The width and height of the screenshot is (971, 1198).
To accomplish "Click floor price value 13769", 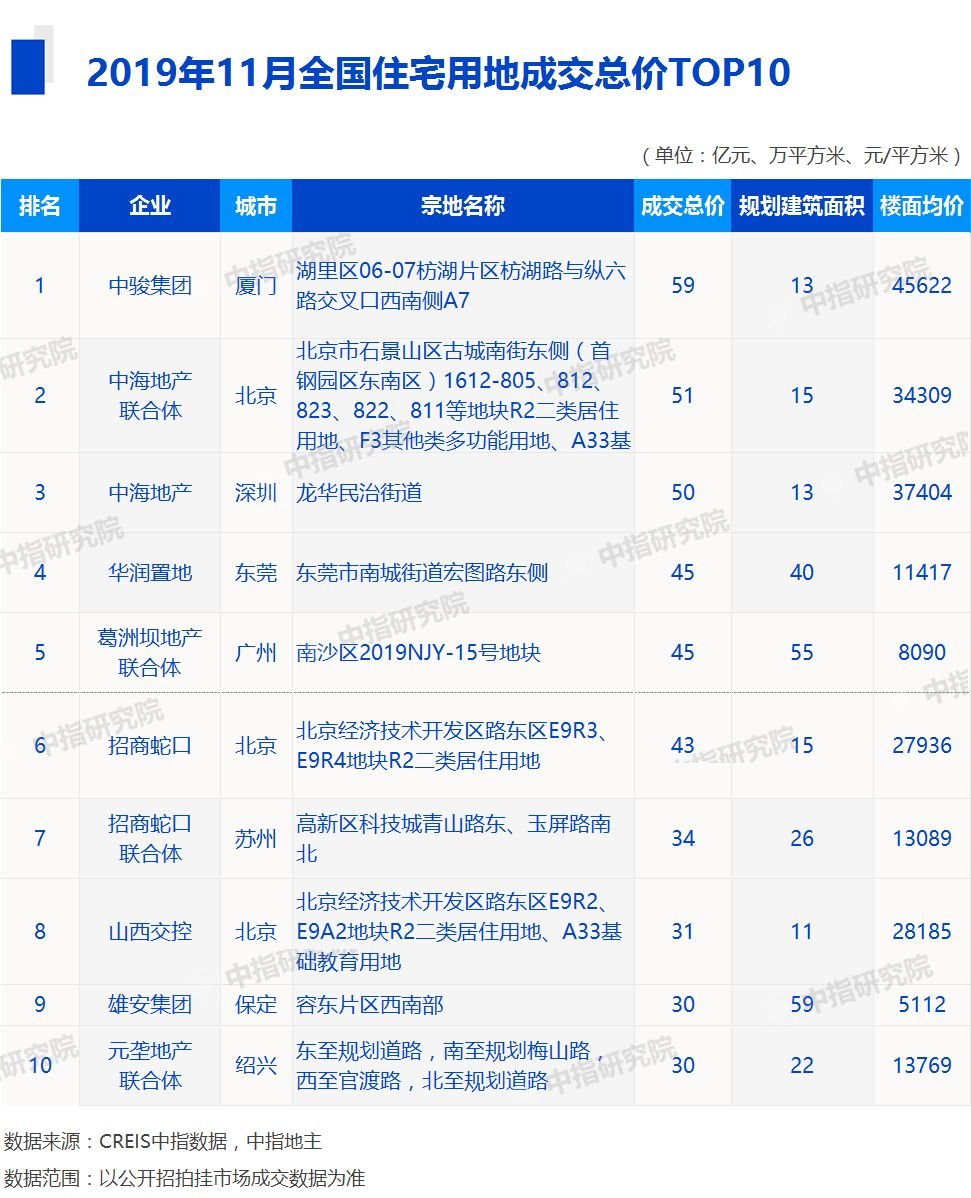I will [922, 1065].
